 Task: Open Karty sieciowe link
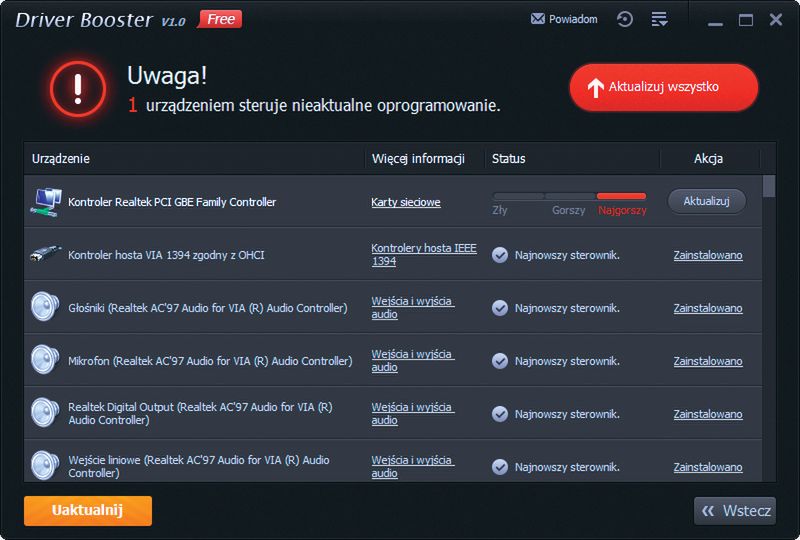[406, 202]
